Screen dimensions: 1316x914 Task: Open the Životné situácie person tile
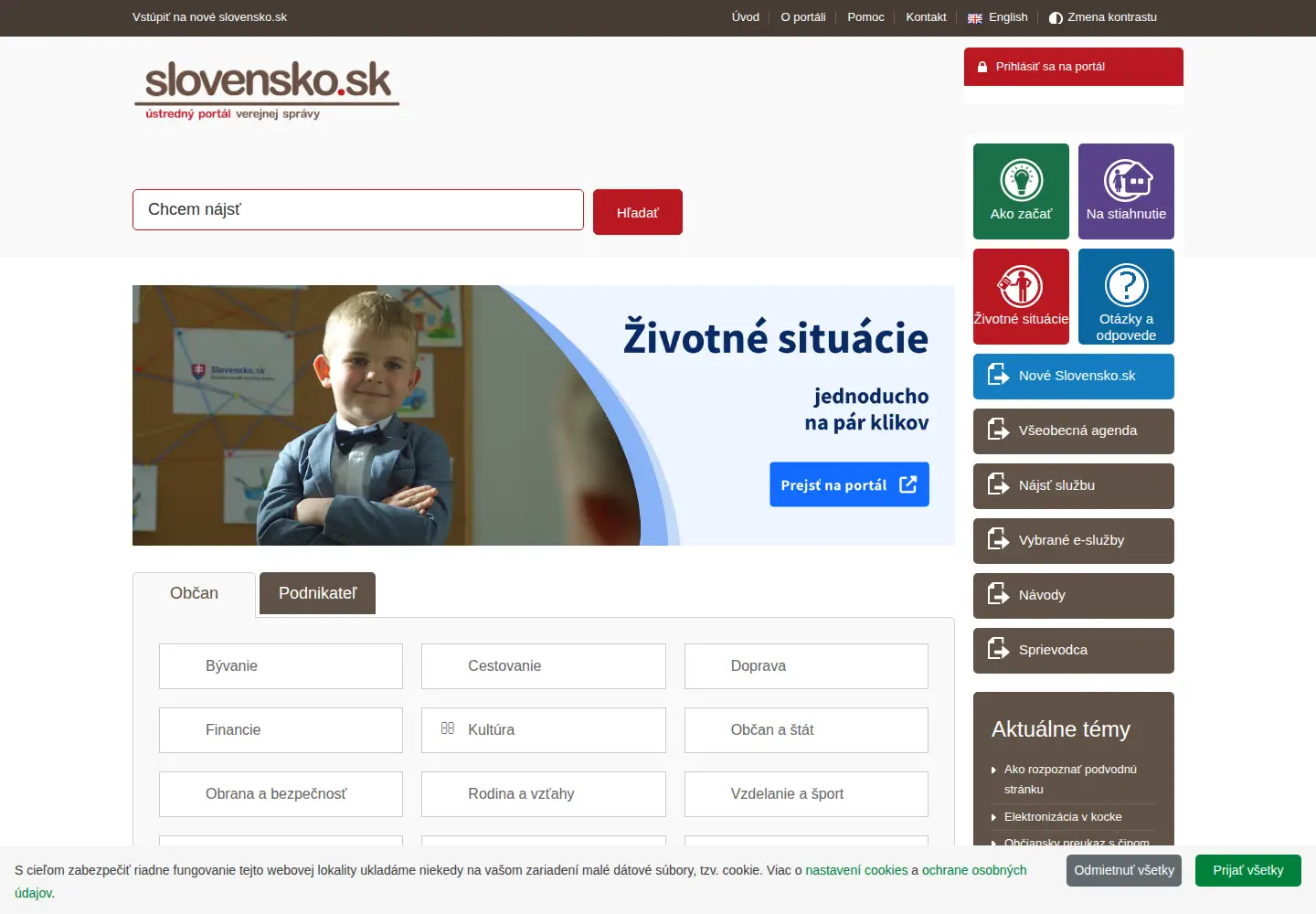pos(1021,296)
